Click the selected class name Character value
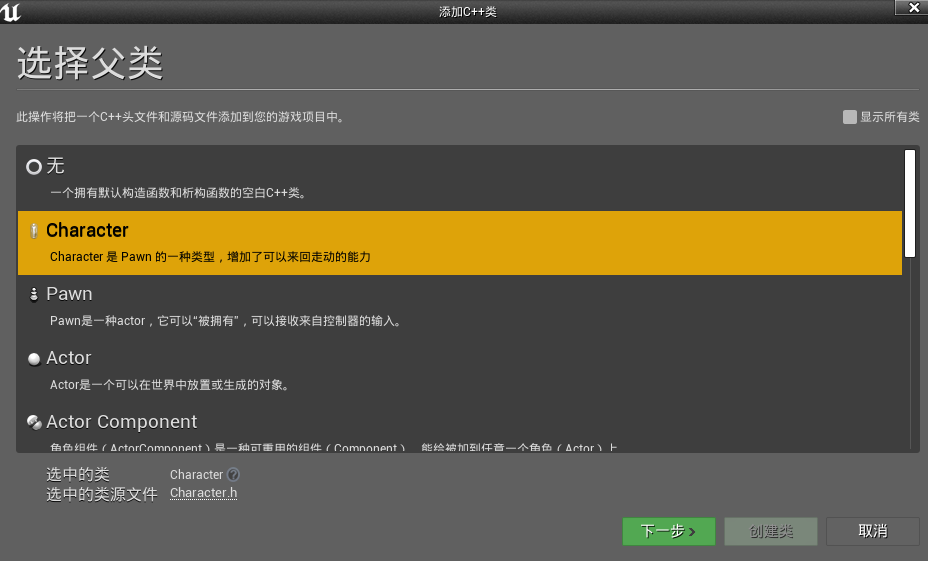 click(196, 475)
